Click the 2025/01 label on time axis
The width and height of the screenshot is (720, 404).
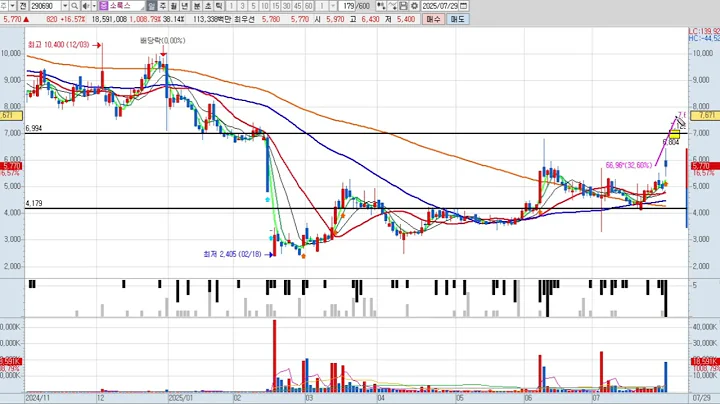[x=180, y=398]
